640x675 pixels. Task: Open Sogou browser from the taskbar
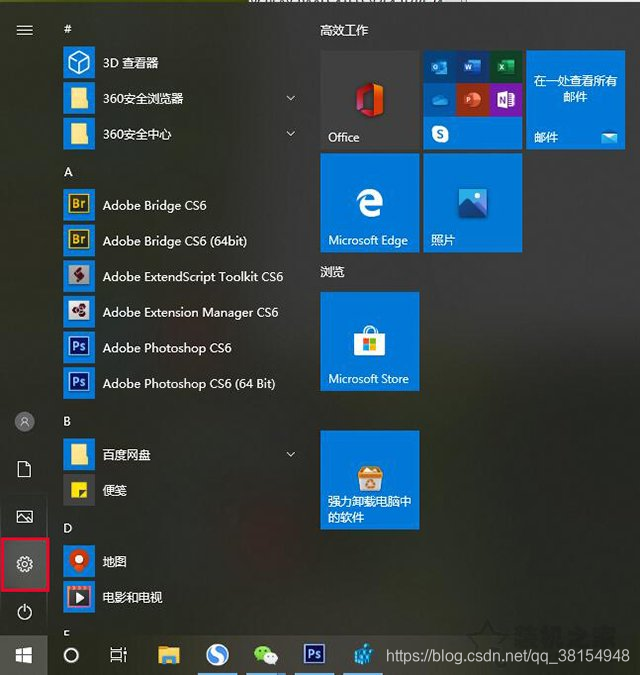pos(217,656)
